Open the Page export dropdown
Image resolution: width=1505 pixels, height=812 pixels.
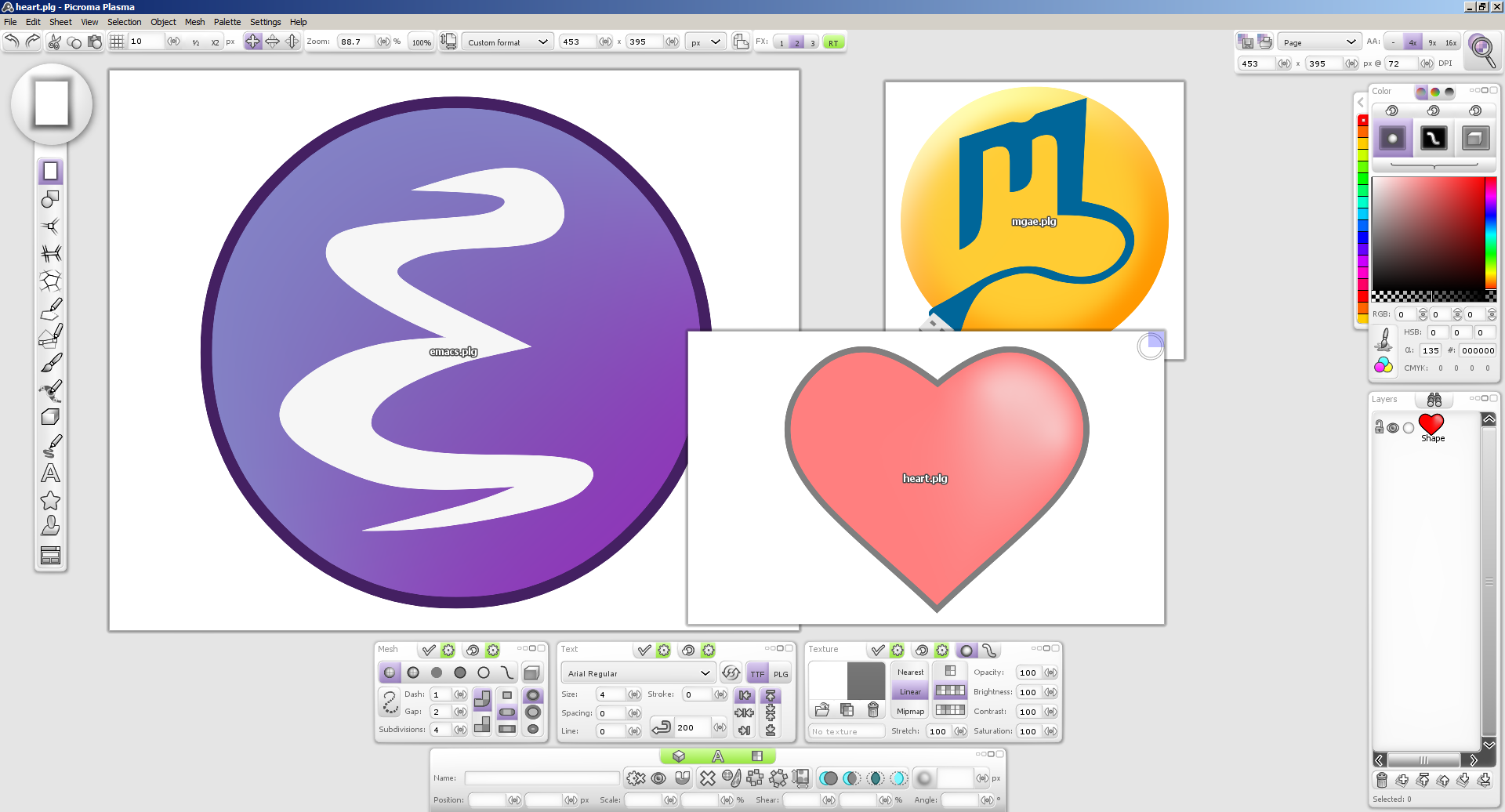click(x=1319, y=42)
